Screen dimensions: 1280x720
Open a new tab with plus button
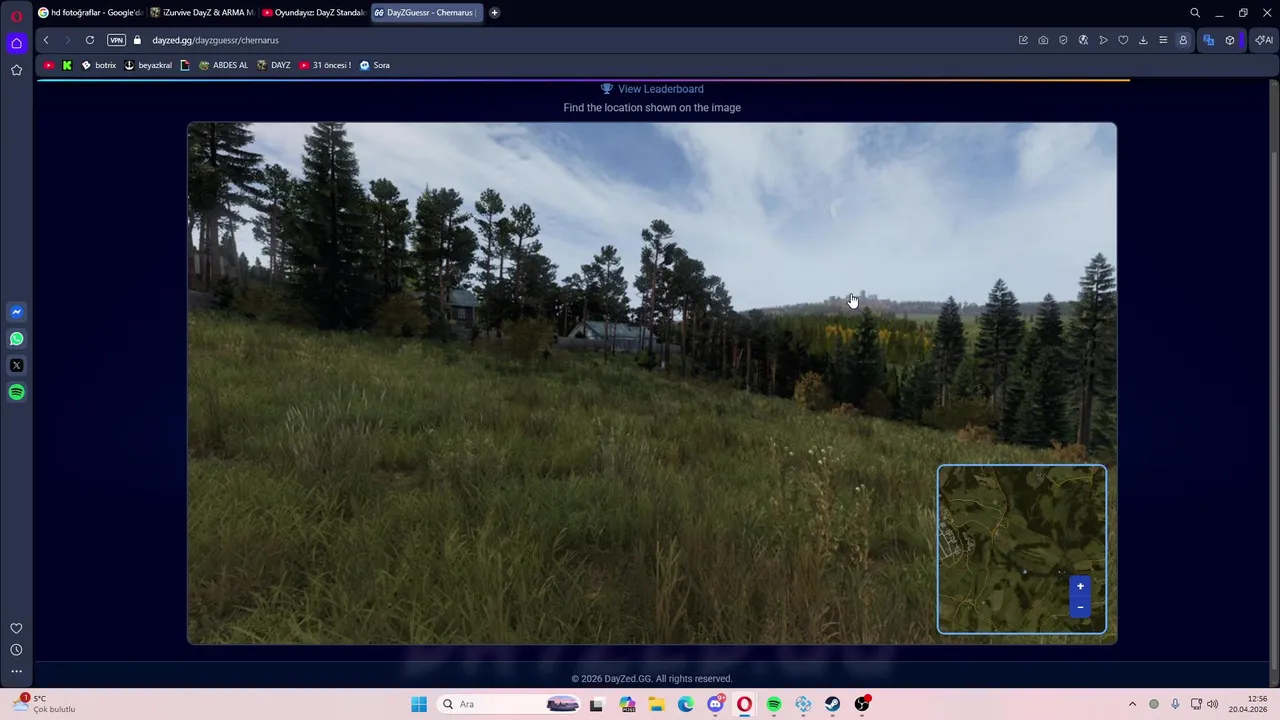[x=494, y=13]
